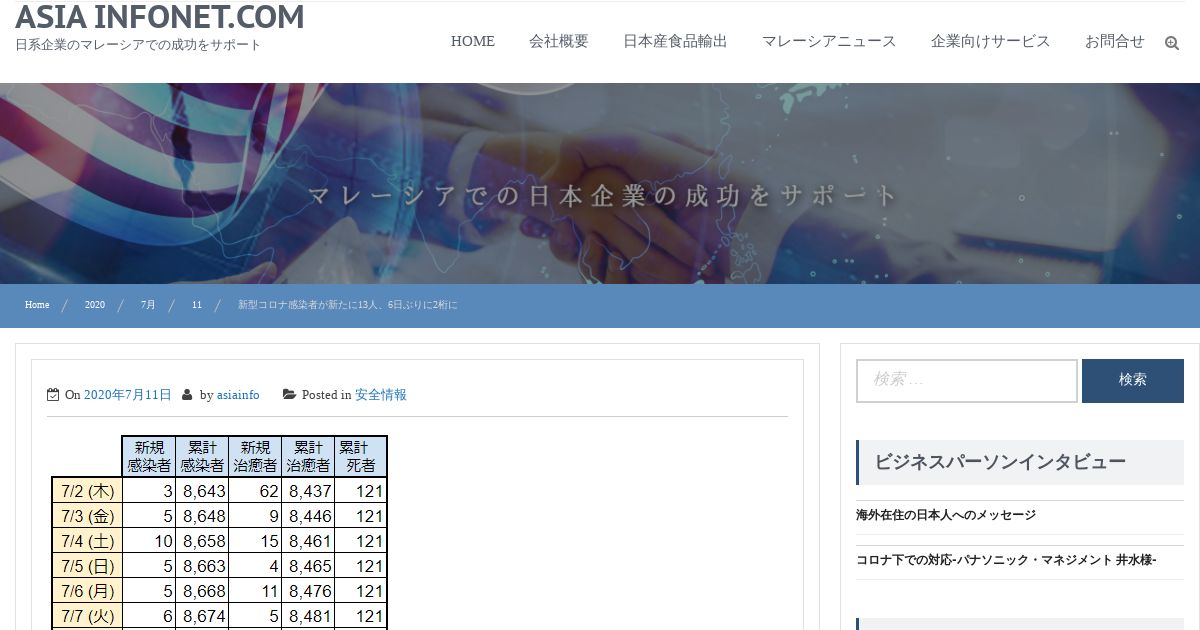1200x630 pixels.
Task: Click the cell value 8,648
Action: pyautogui.click(x=203, y=516)
